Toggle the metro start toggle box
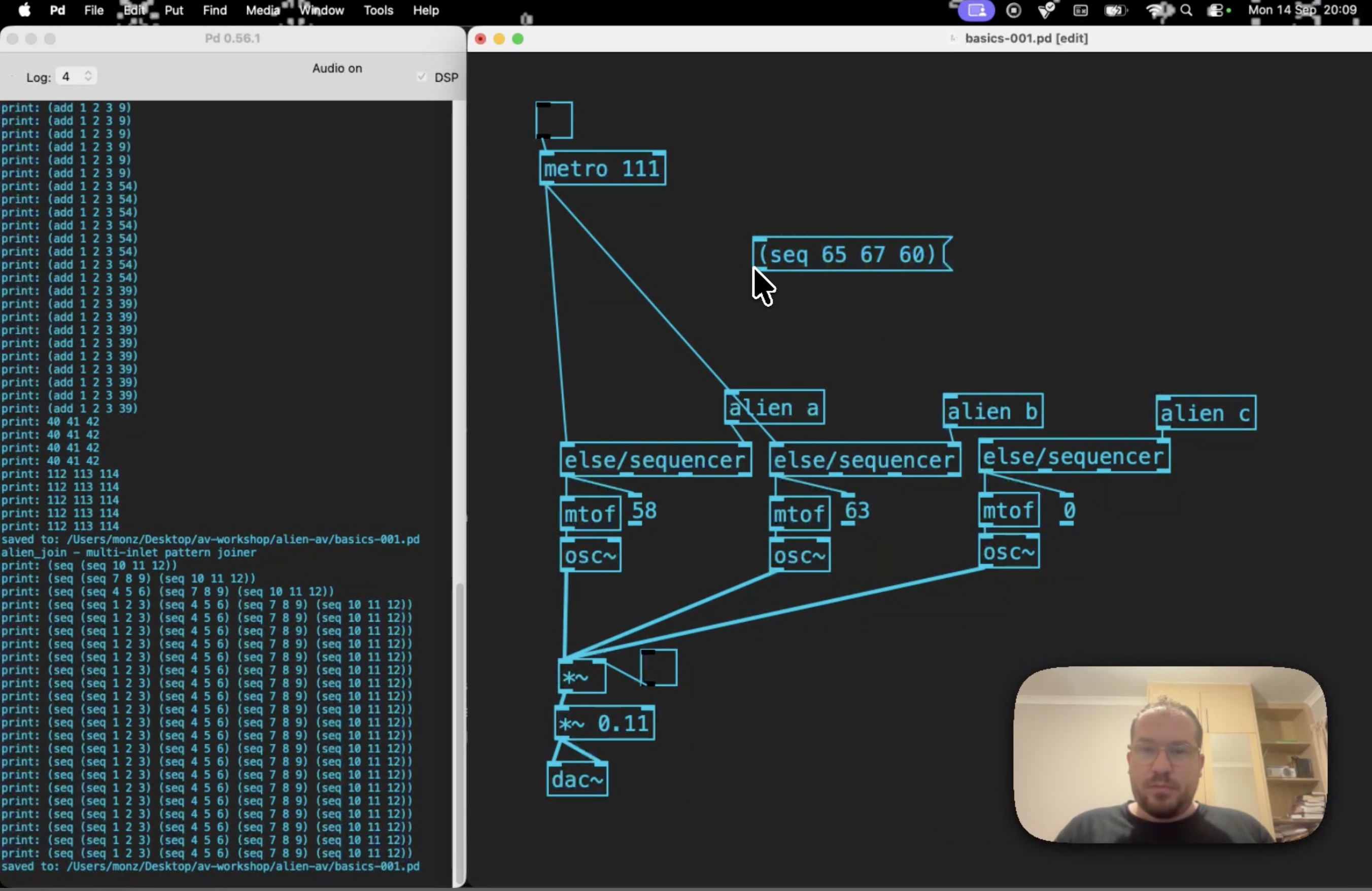Image resolution: width=1372 pixels, height=891 pixels. point(554,120)
